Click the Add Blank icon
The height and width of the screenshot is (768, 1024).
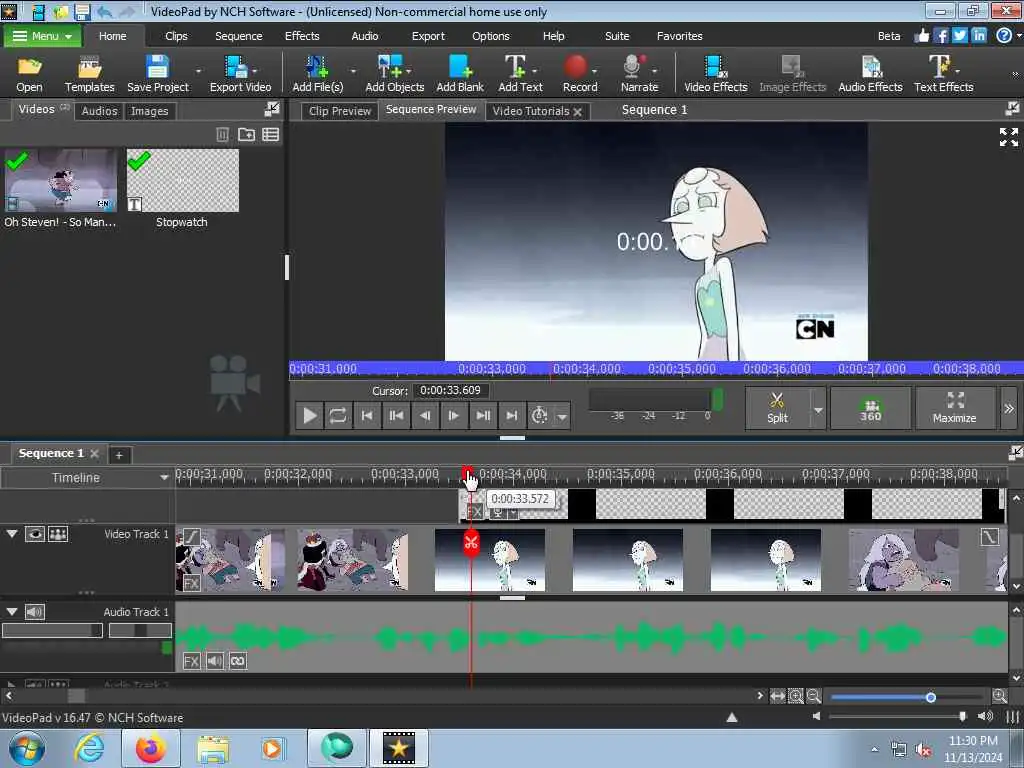coord(460,73)
